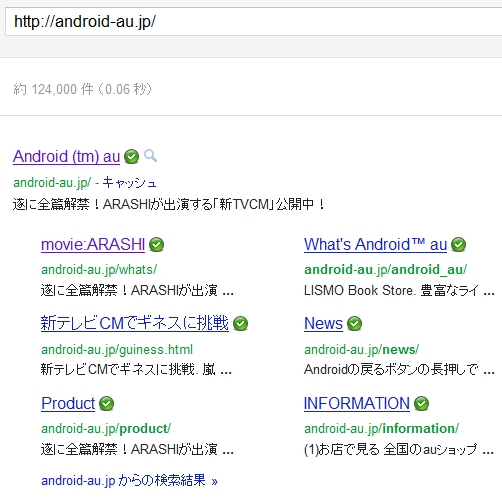Click the android-au.jp/whats/ URL text
The width and height of the screenshot is (502, 498).
click(x=99, y=269)
